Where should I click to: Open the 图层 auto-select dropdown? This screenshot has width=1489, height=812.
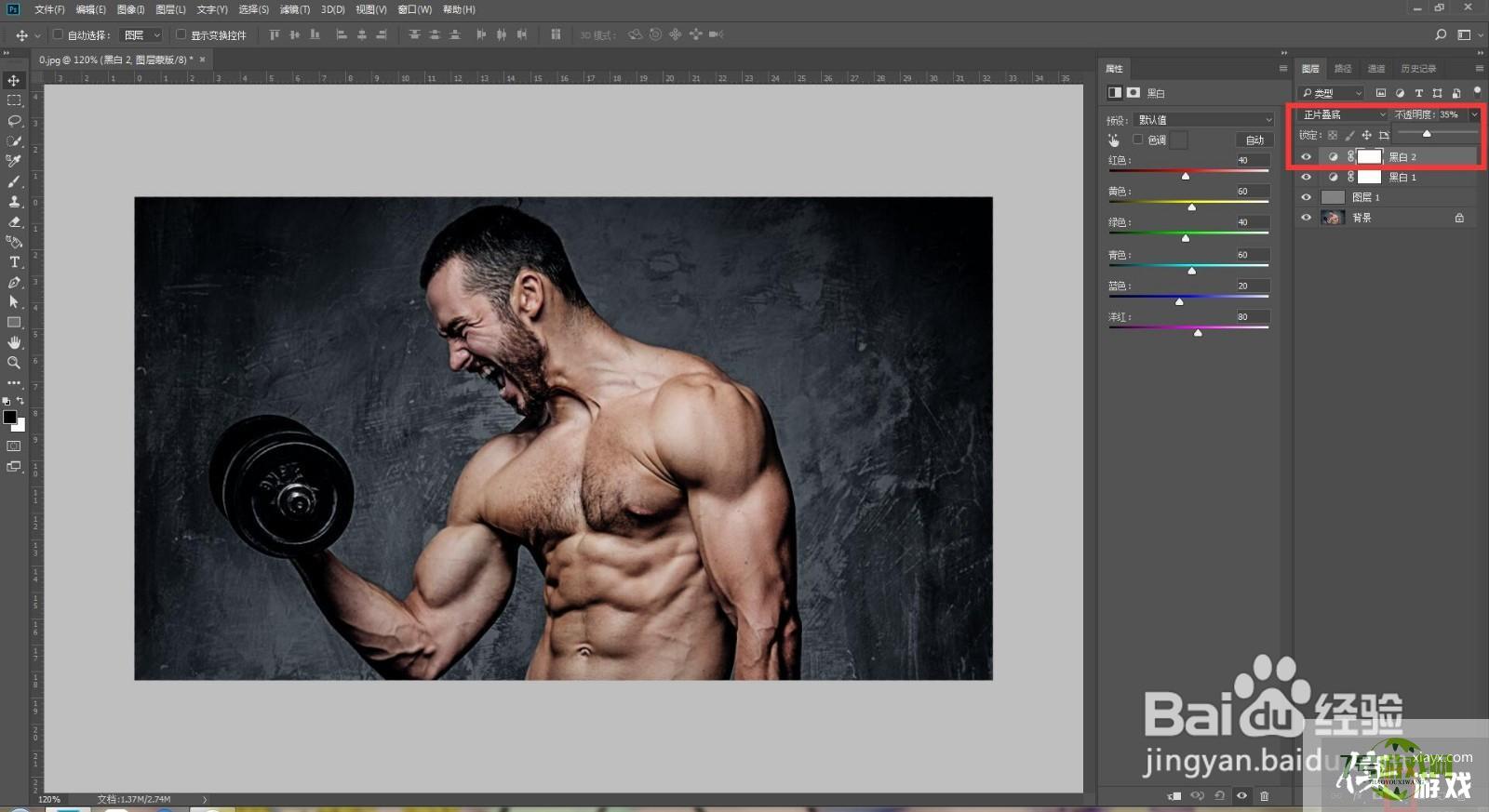142,34
